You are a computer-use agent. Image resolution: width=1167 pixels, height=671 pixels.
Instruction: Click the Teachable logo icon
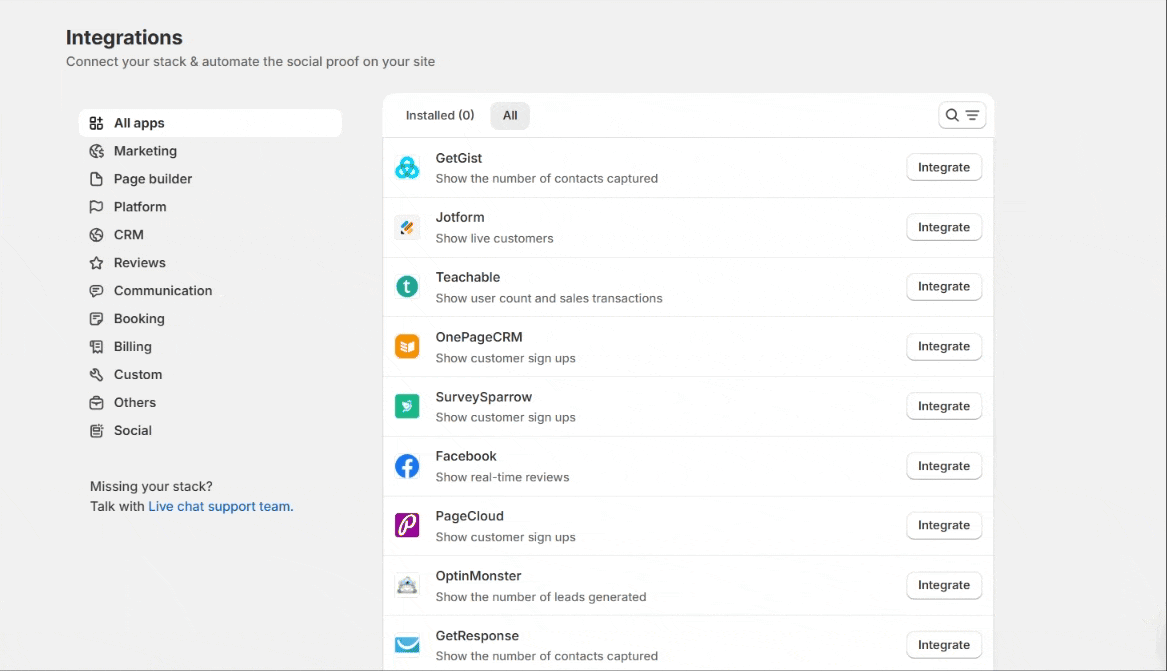click(407, 287)
